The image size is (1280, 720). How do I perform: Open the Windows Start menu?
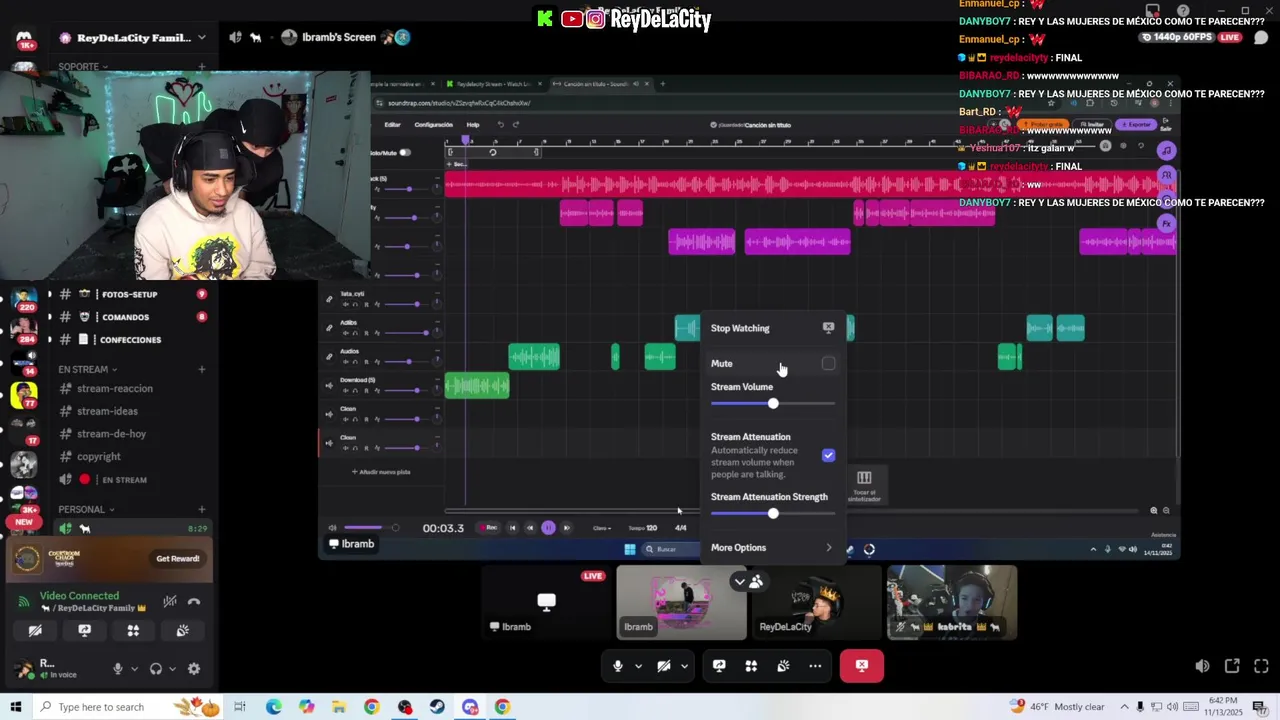16,707
